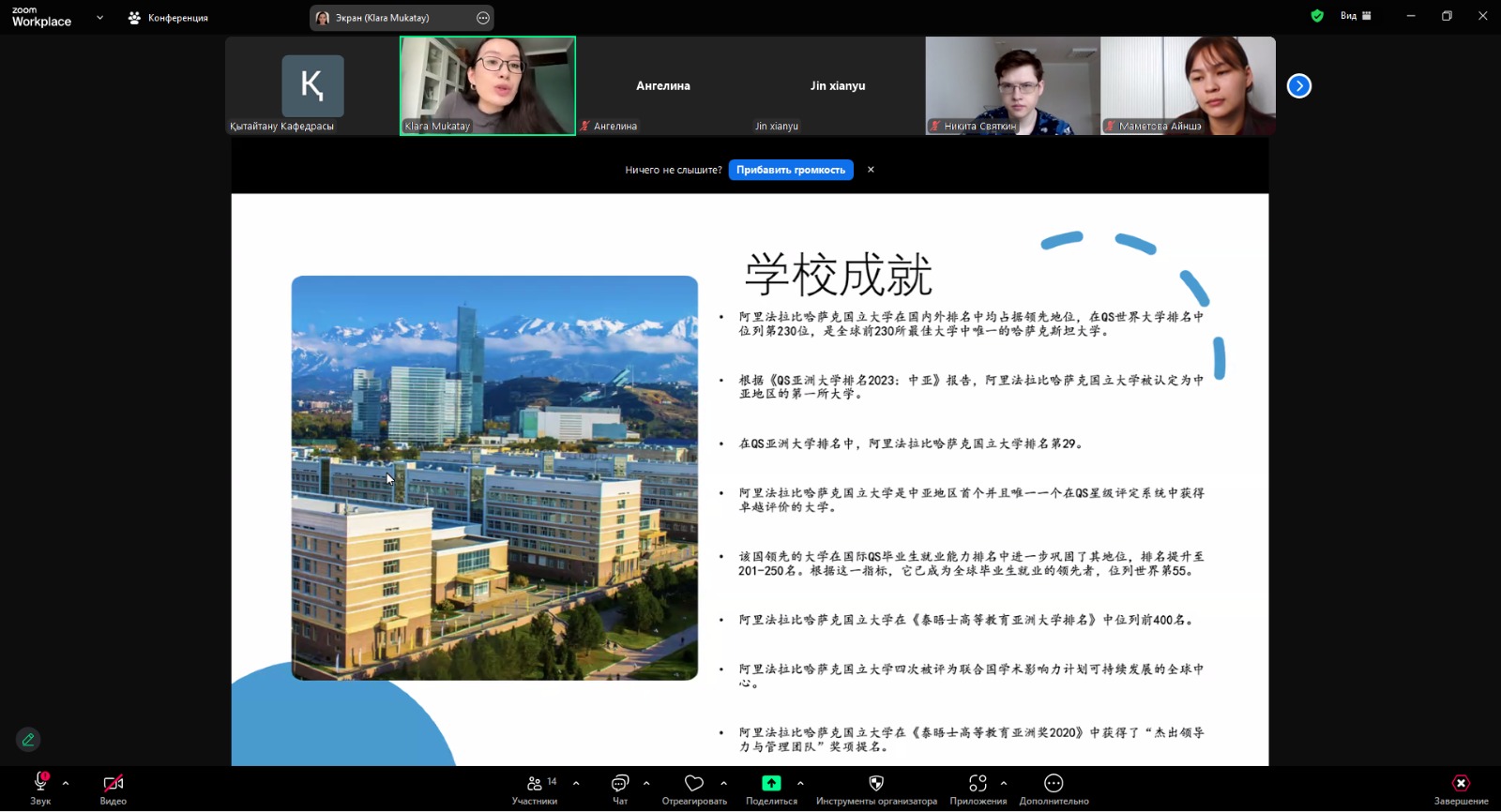Open Zoom Workplace dropdown chevron
Image resolution: width=1501 pixels, height=812 pixels.
click(x=99, y=17)
